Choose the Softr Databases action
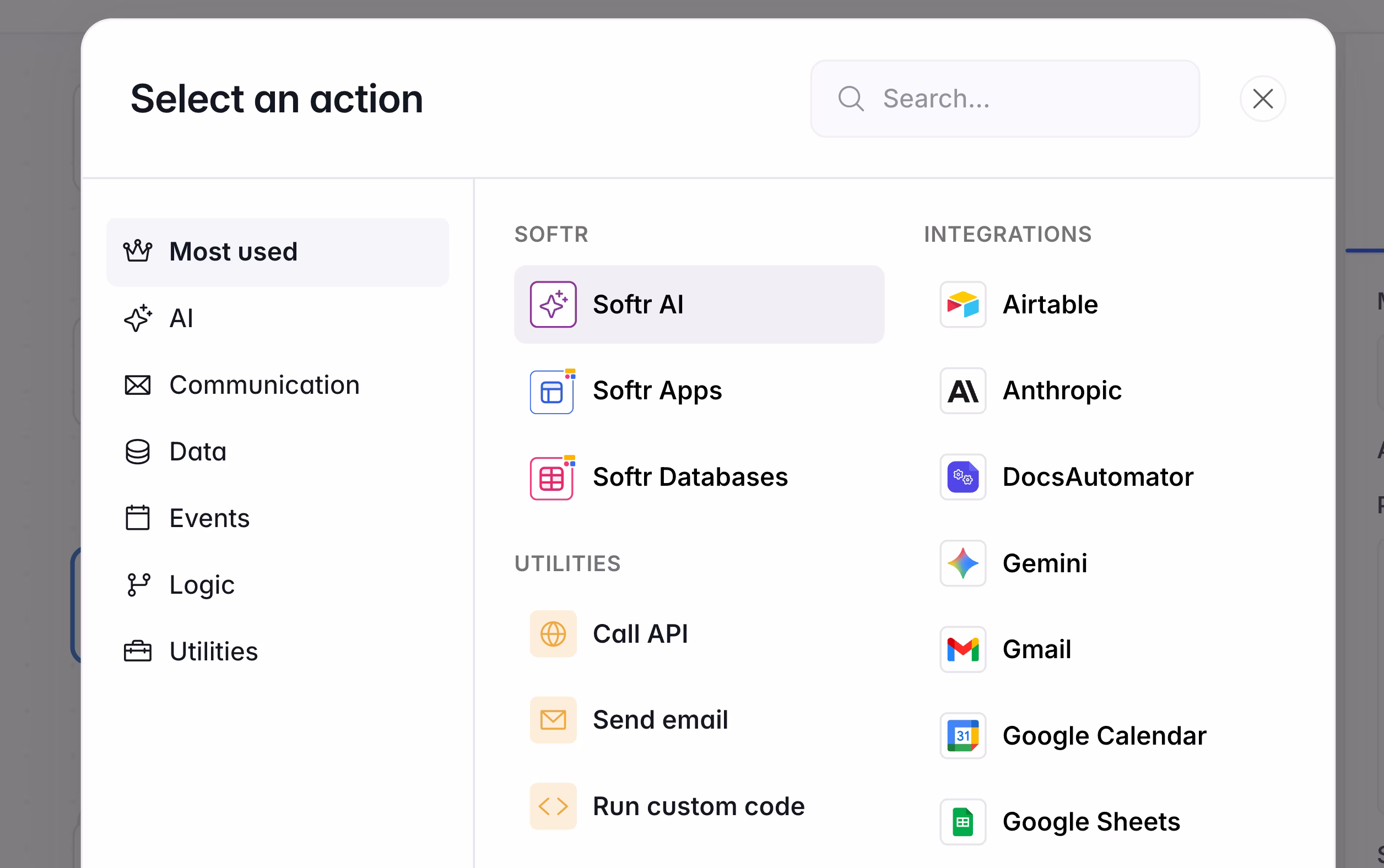The height and width of the screenshot is (868, 1384). 690,476
